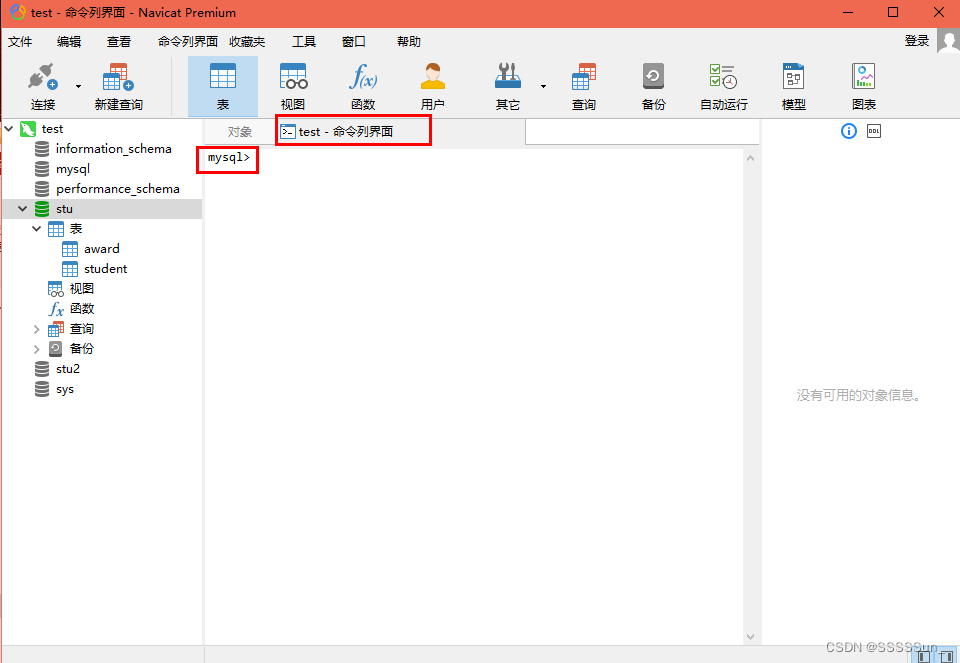The width and height of the screenshot is (960, 663).
Task: Click the 视图 tree icon
Action: 56,289
